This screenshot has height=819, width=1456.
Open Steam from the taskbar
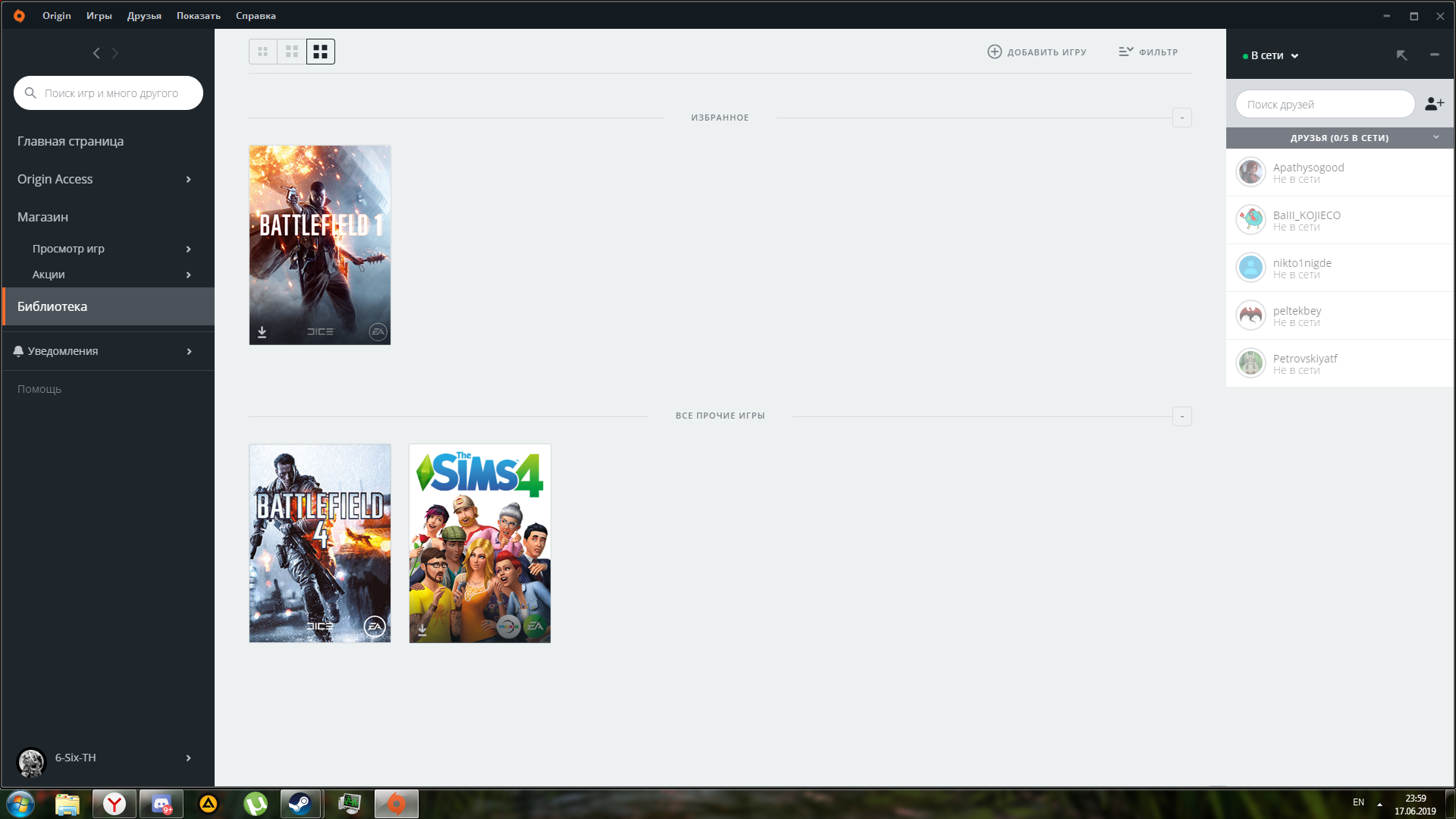point(301,804)
